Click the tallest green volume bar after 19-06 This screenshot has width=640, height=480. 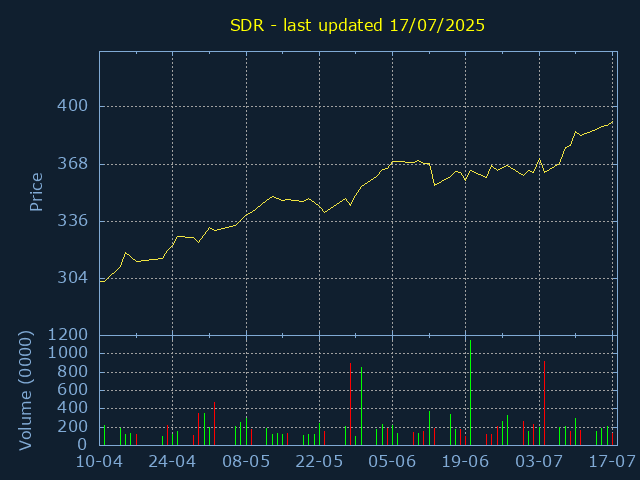coord(471,393)
